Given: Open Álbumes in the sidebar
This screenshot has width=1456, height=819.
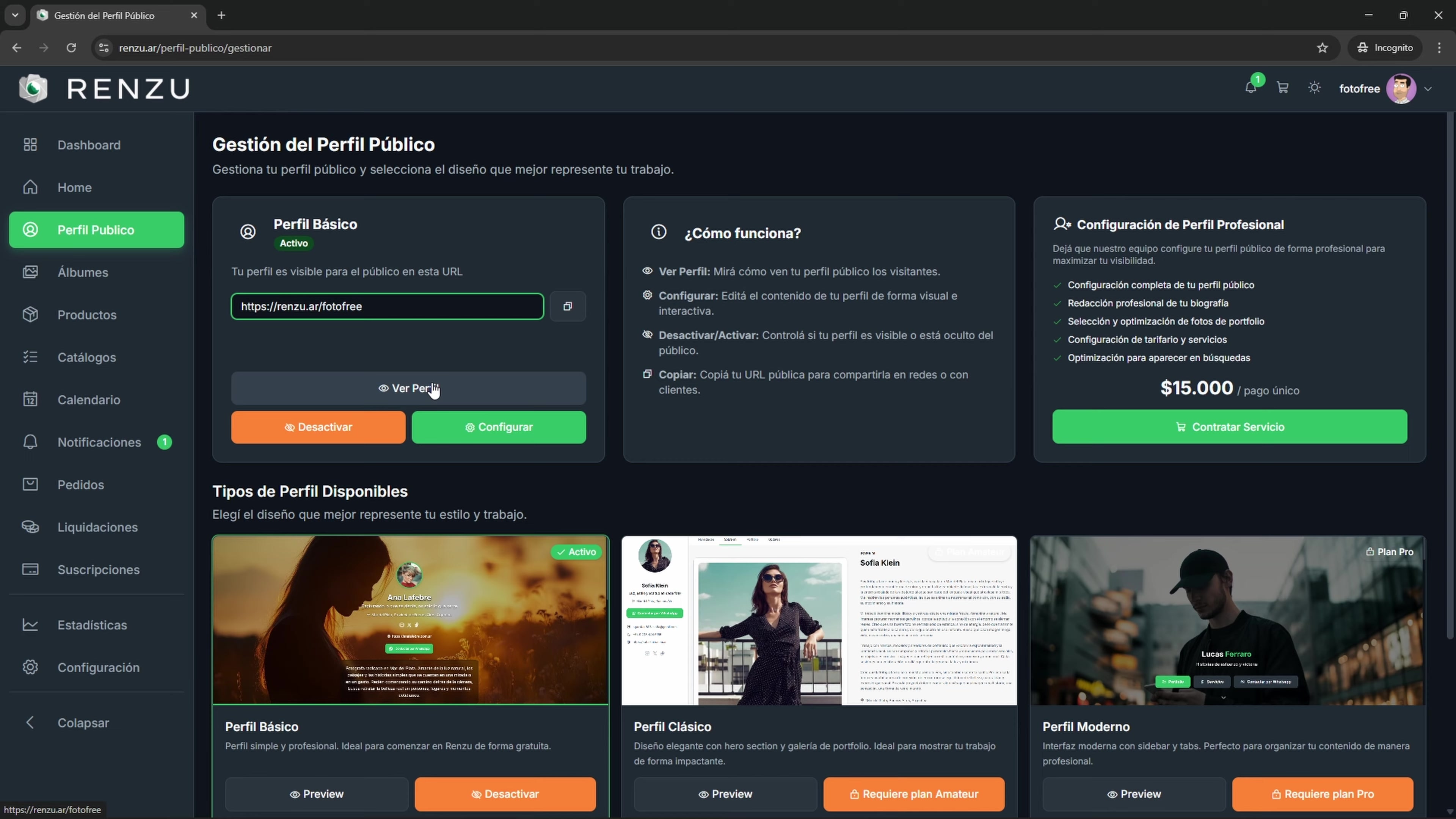Looking at the screenshot, I should tap(97, 272).
